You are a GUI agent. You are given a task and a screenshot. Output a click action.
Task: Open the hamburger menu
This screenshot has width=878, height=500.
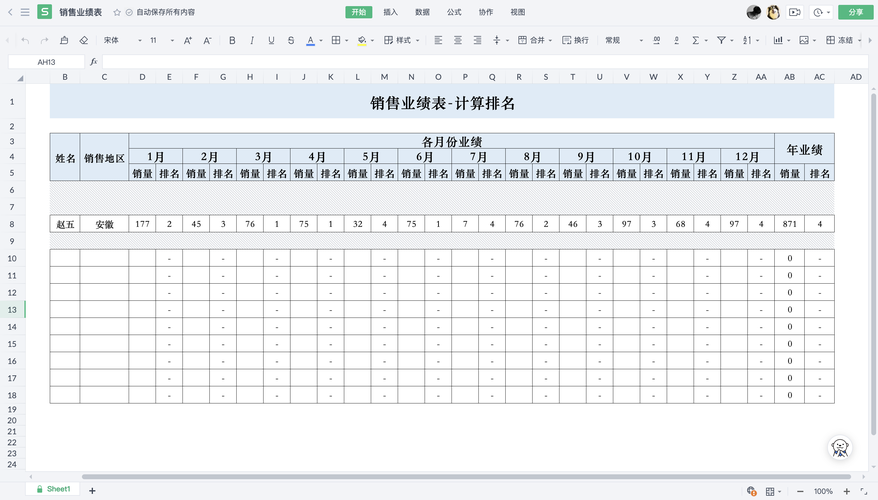point(25,12)
